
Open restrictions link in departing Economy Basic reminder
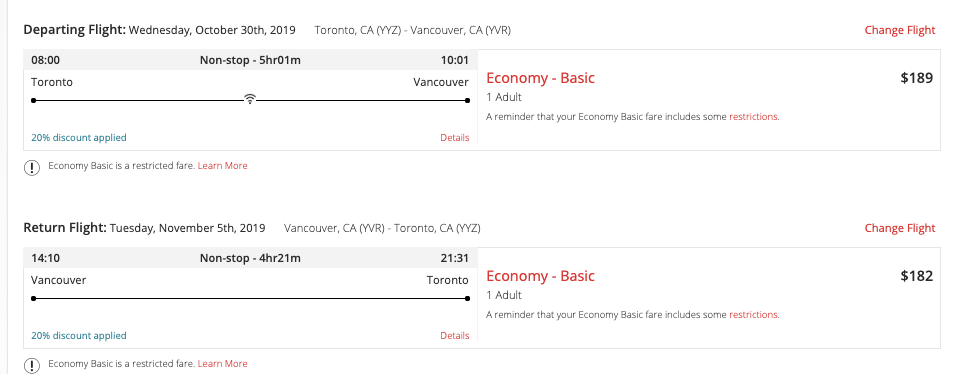753,116
